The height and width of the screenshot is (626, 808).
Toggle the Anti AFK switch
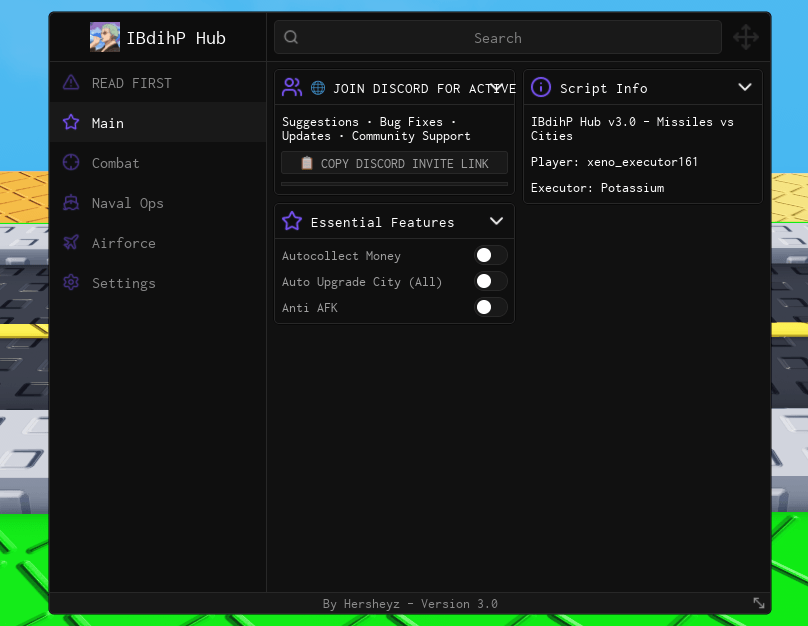pyautogui.click(x=491, y=307)
